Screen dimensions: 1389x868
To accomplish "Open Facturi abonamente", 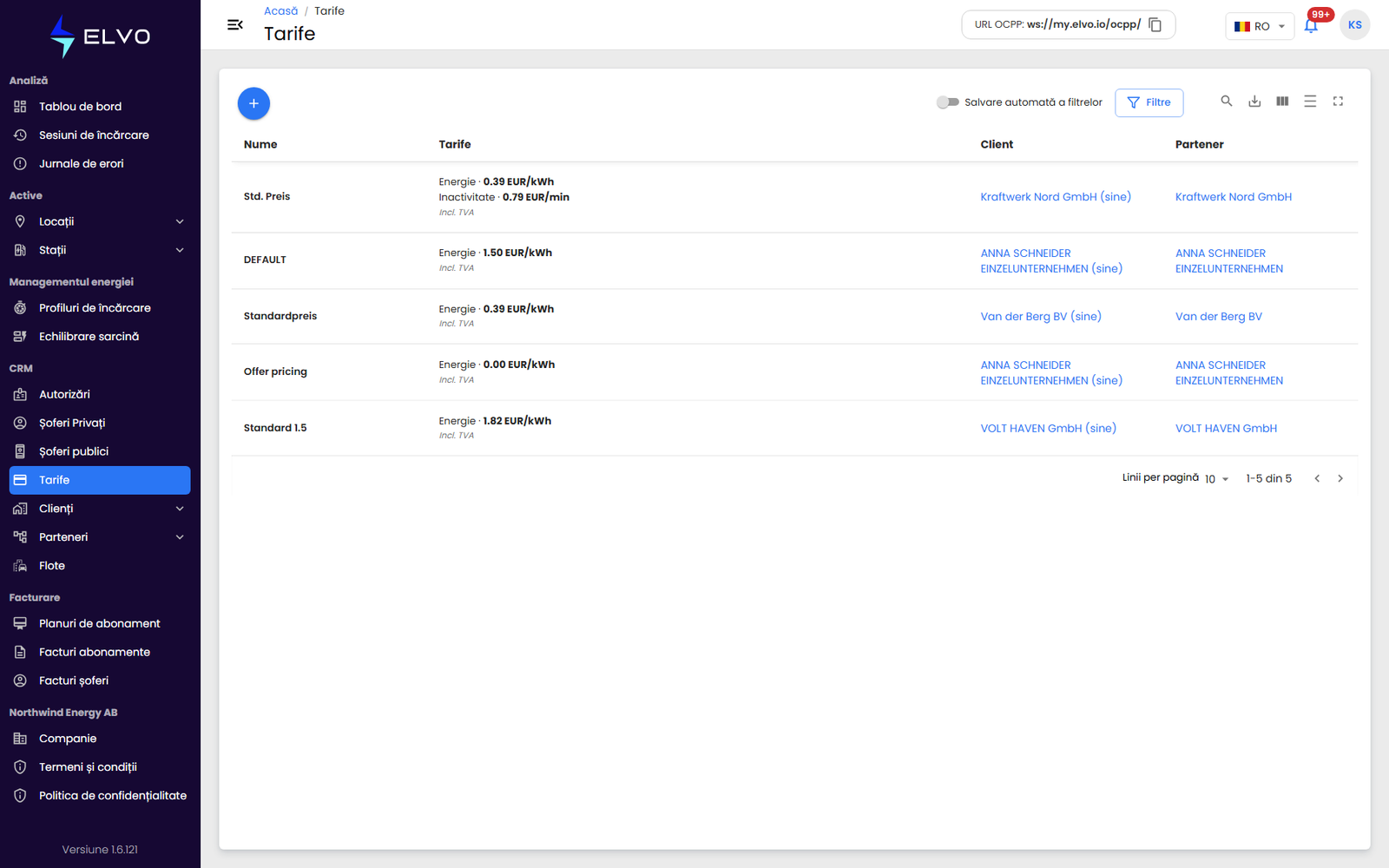I will tap(100, 652).
